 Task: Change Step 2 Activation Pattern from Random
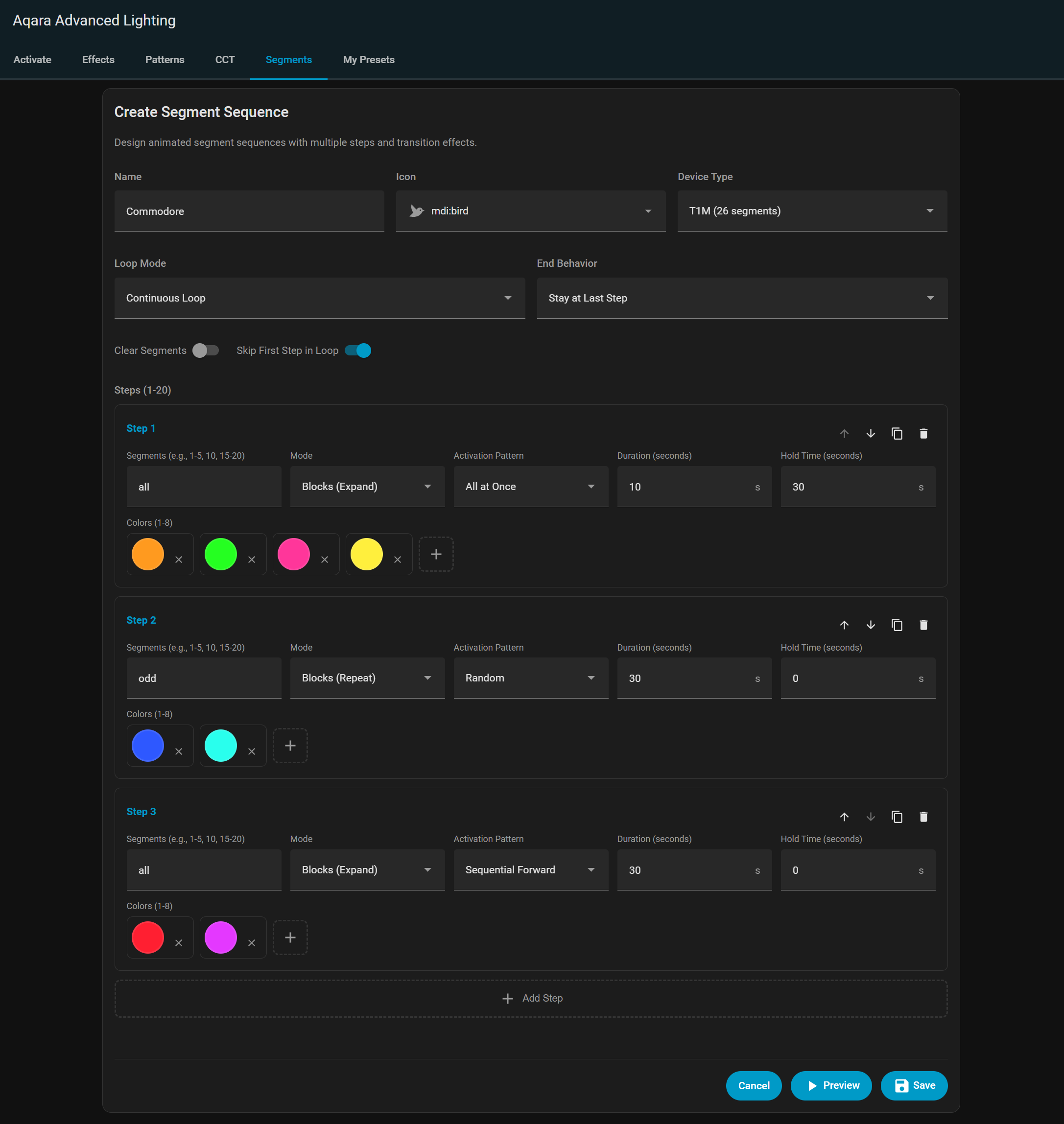530,678
